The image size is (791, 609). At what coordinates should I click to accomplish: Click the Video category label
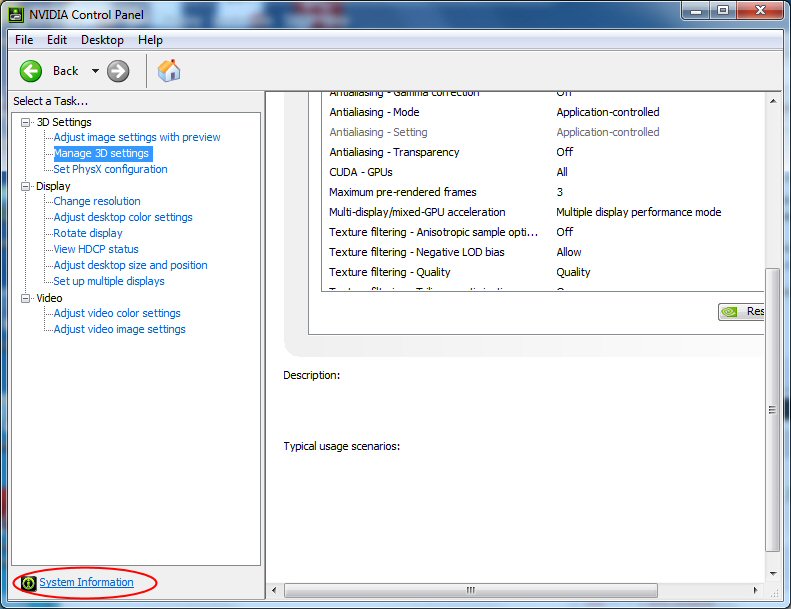coord(49,298)
